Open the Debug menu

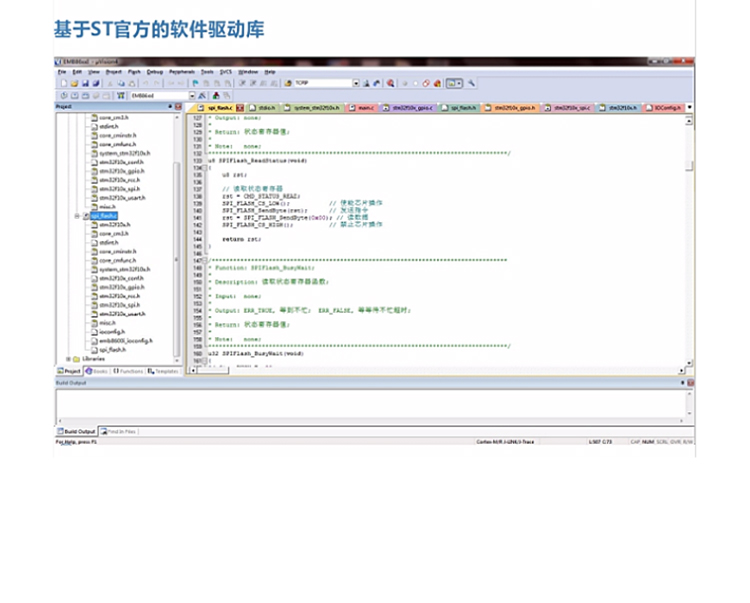[x=155, y=72]
